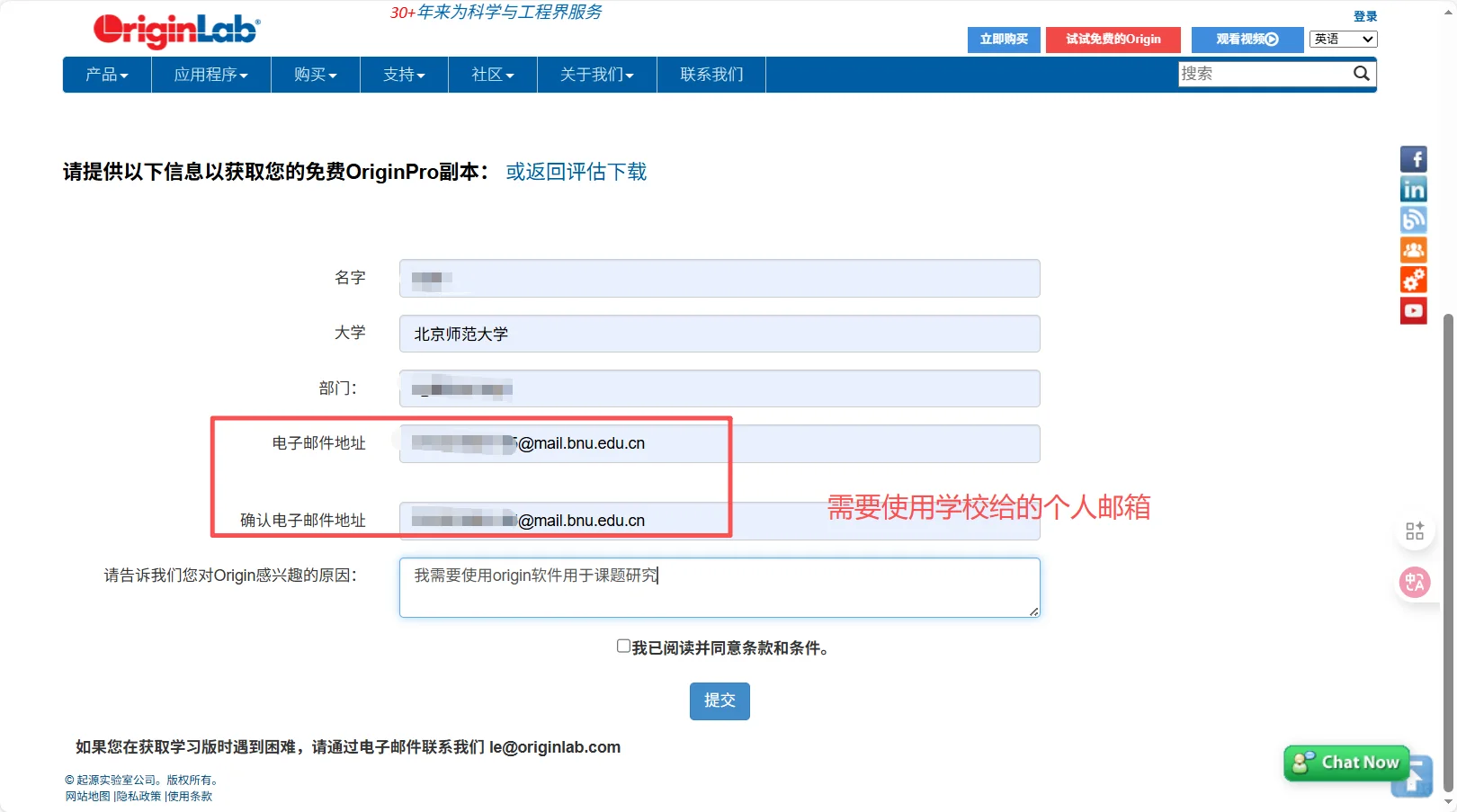Open the 支持 dropdown menu
This screenshot has width=1457, height=812.
coord(403,75)
